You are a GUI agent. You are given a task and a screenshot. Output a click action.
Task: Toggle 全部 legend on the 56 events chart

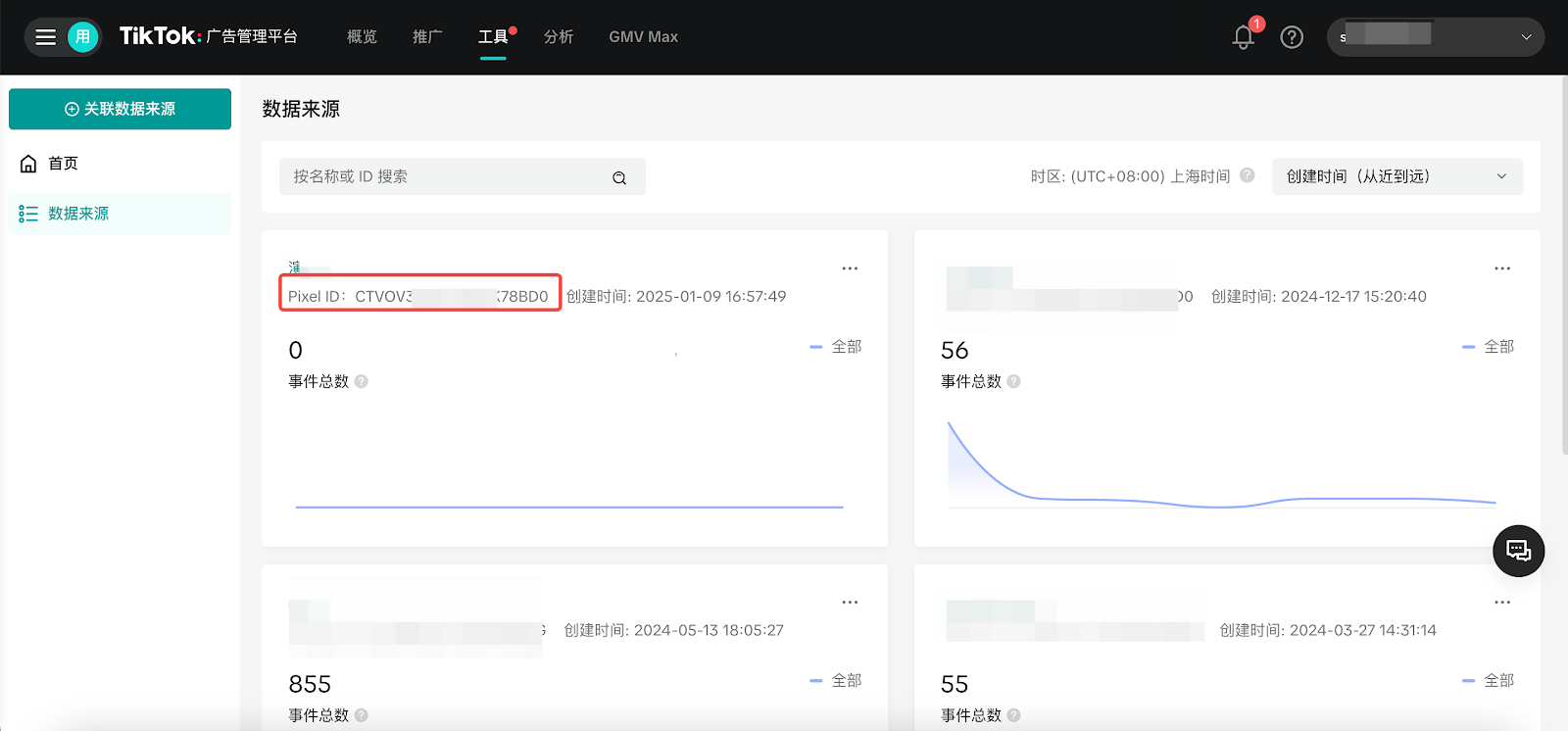(x=1488, y=347)
